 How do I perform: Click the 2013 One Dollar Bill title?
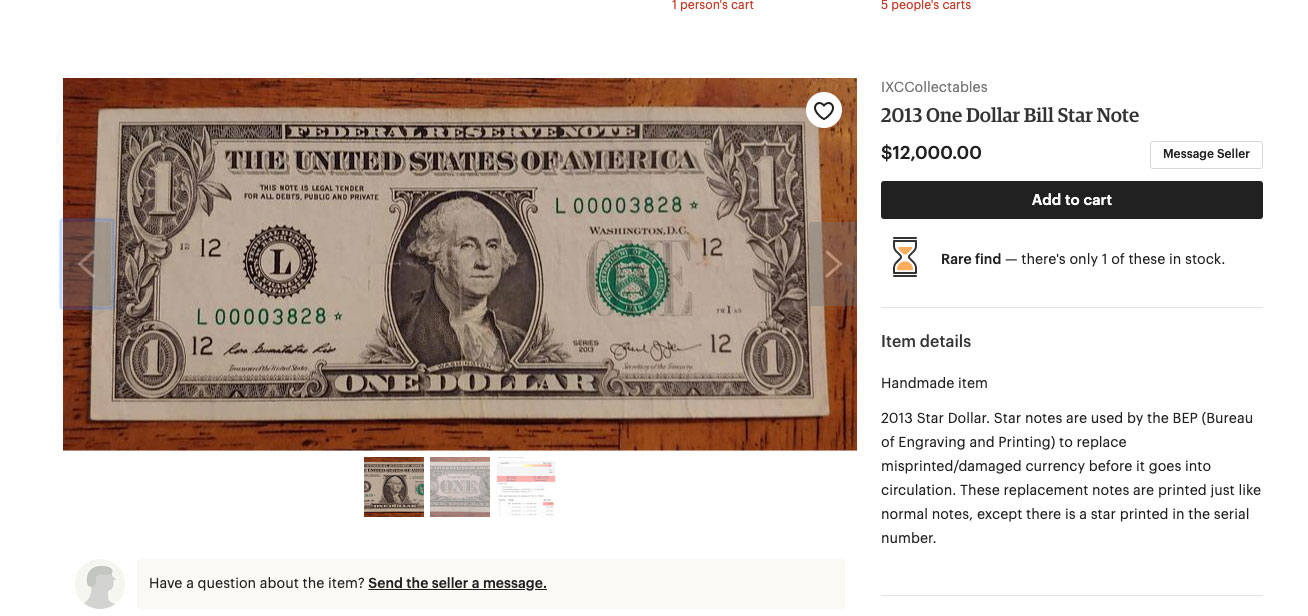[1010, 115]
